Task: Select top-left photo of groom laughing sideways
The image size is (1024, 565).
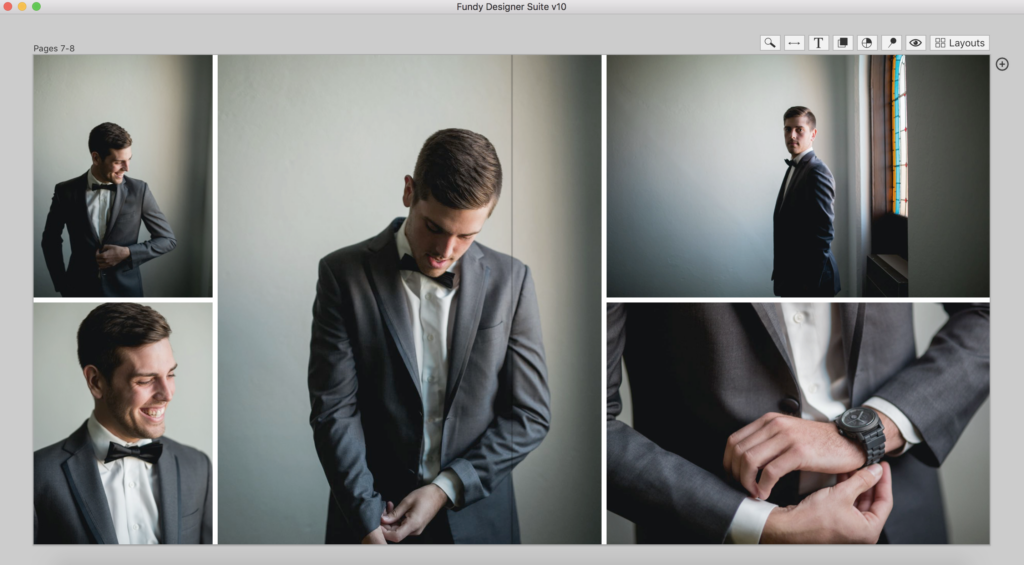Action: coord(123,176)
